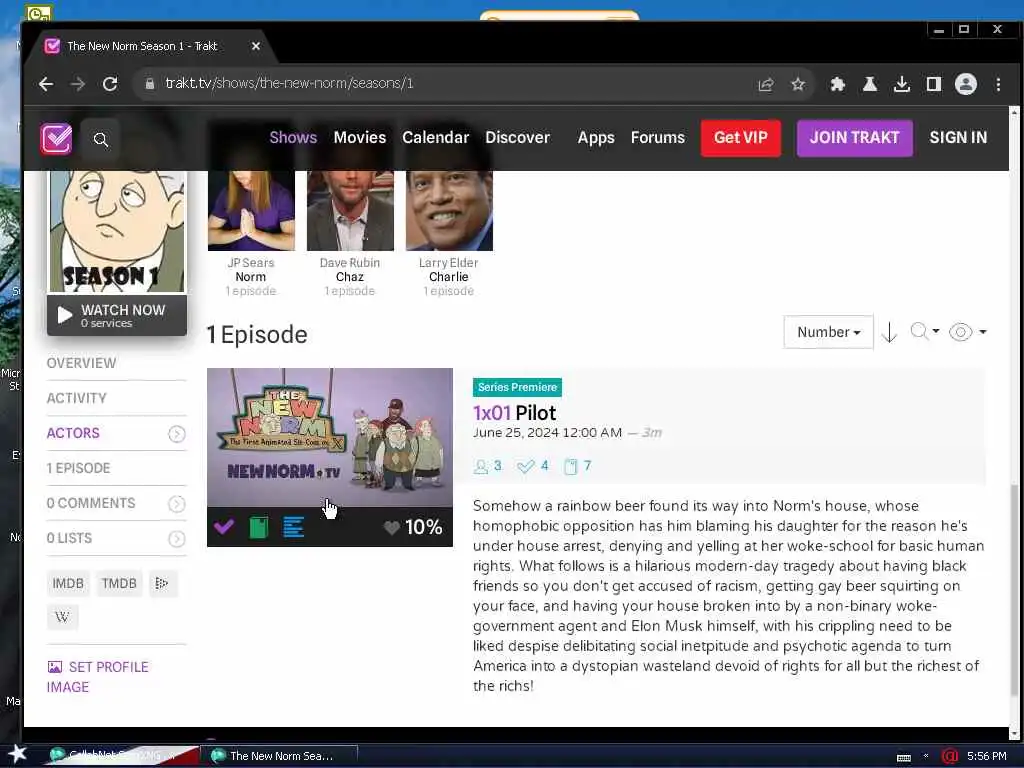Open episode filter search dropdown
This screenshot has height=768, width=1024.
pos(925,332)
